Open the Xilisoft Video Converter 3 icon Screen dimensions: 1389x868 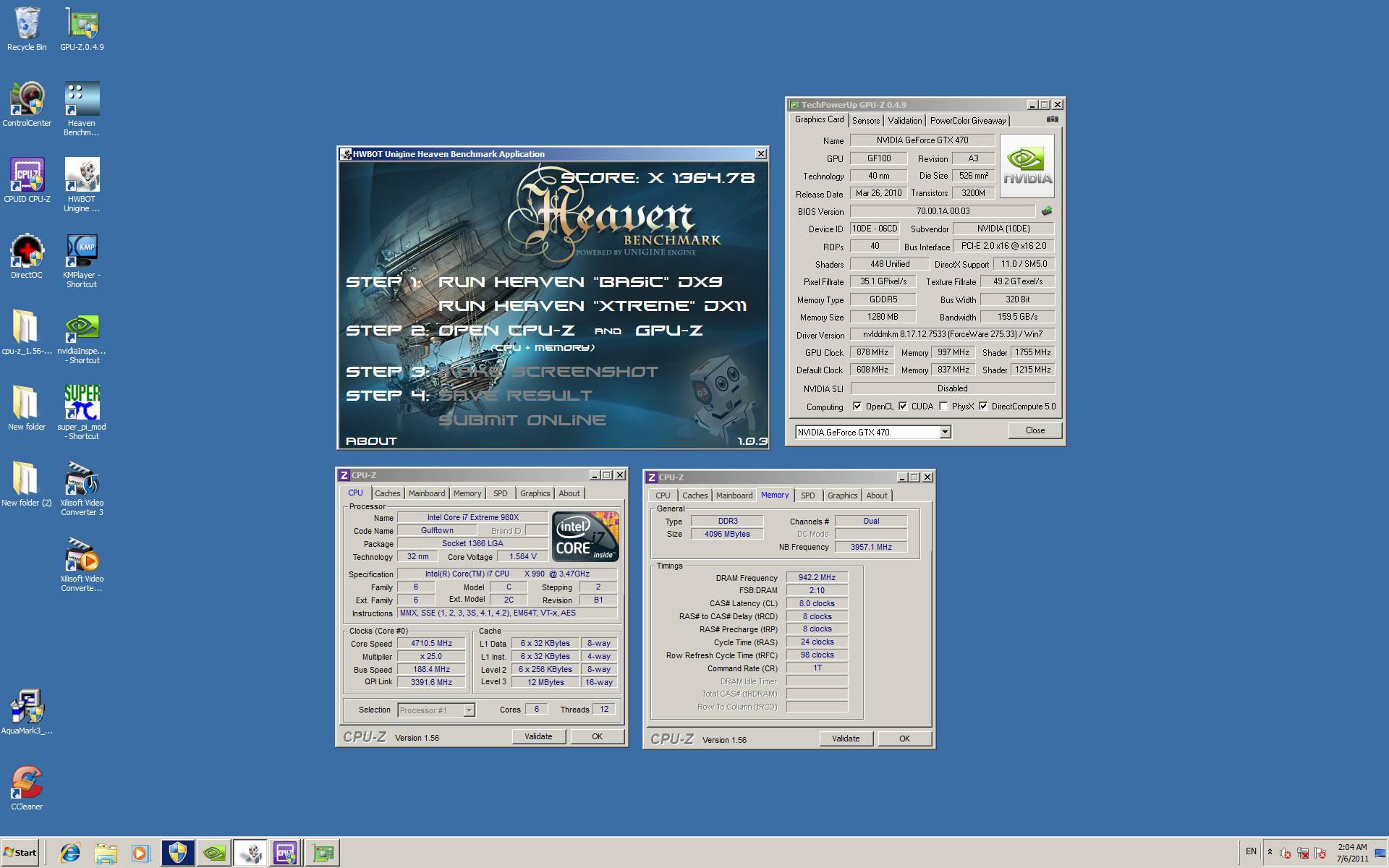pyautogui.click(x=82, y=490)
